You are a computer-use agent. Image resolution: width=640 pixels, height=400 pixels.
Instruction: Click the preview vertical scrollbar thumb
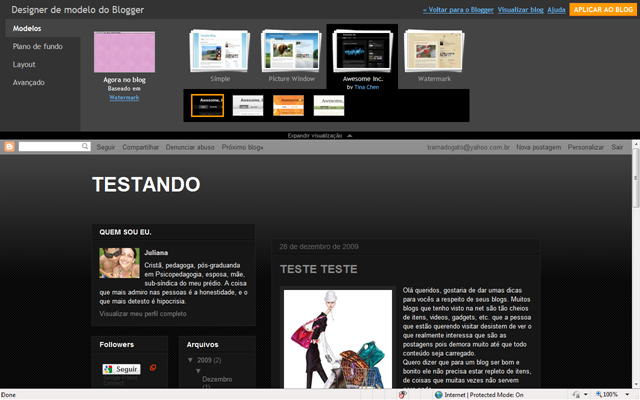point(636,178)
